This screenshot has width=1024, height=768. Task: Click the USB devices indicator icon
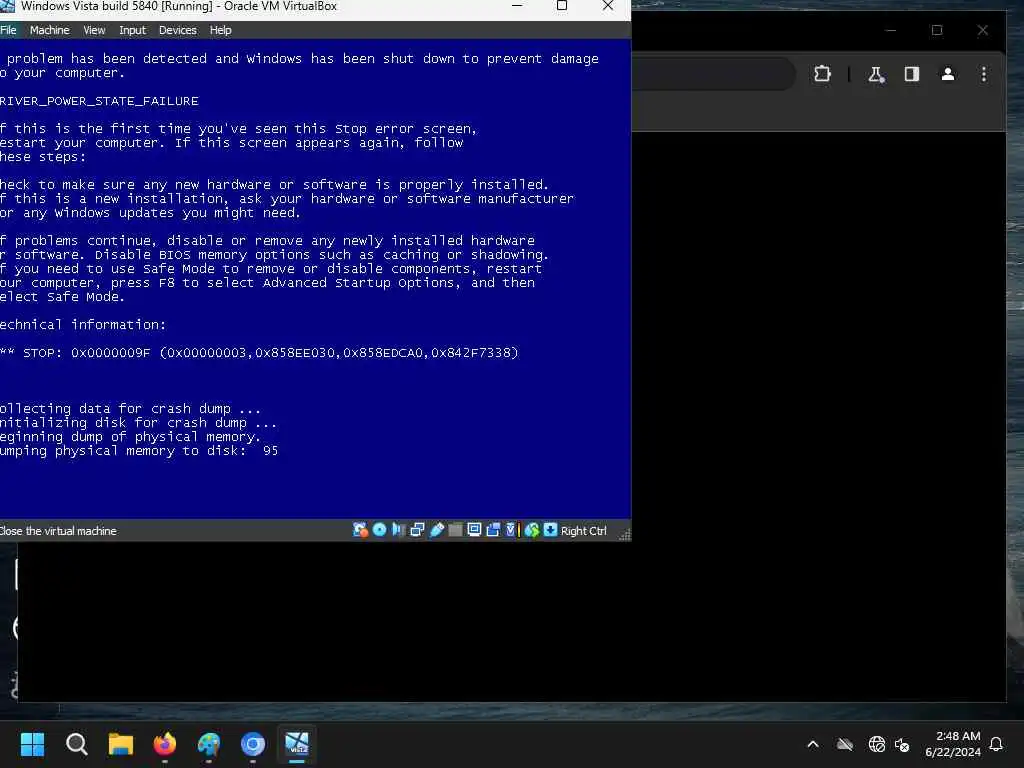tap(437, 530)
